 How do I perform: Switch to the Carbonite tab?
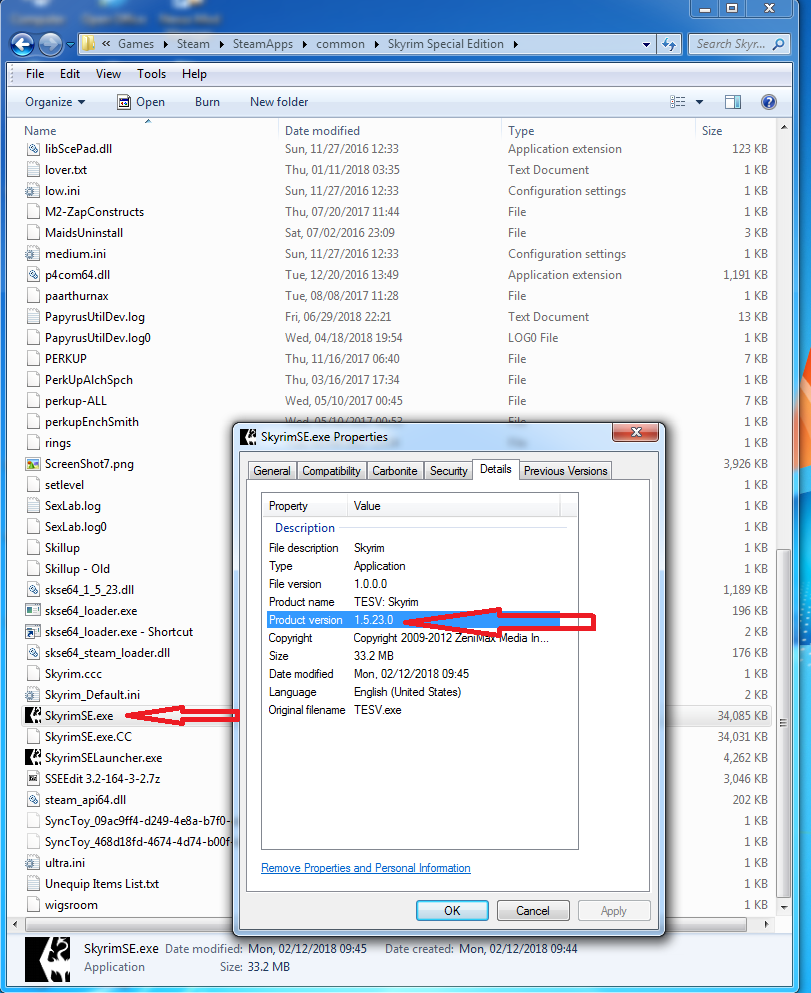394,471
